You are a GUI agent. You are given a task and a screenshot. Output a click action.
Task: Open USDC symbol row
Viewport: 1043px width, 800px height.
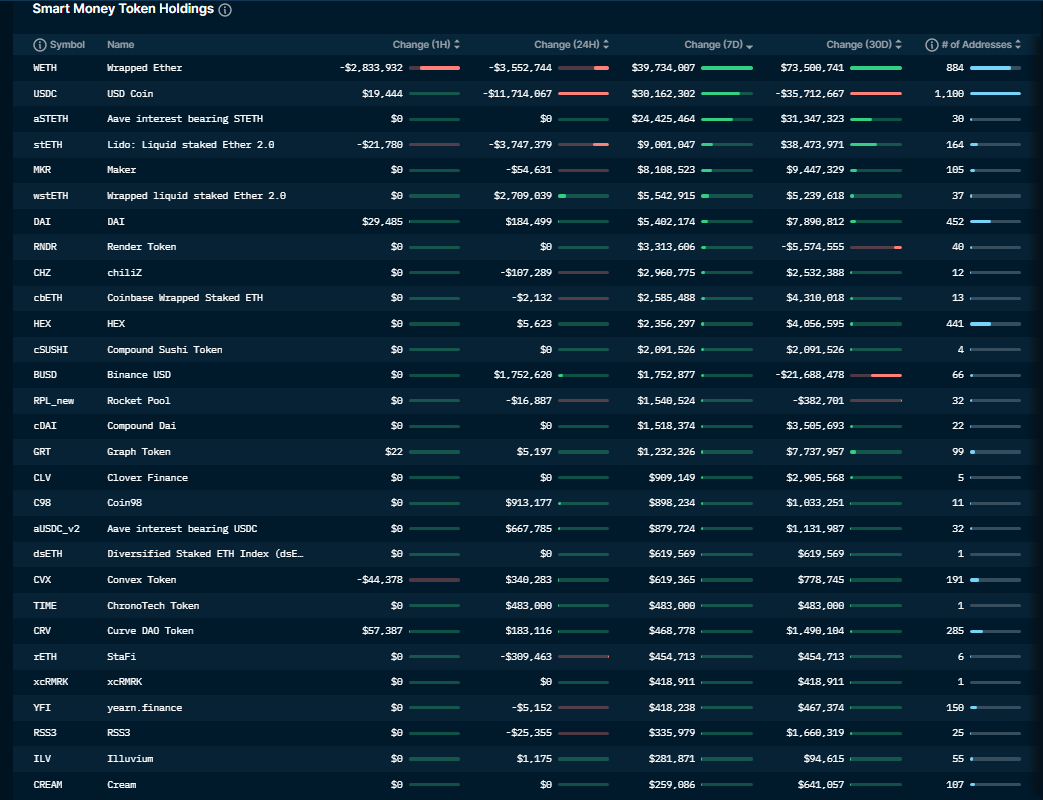[45, 94]
